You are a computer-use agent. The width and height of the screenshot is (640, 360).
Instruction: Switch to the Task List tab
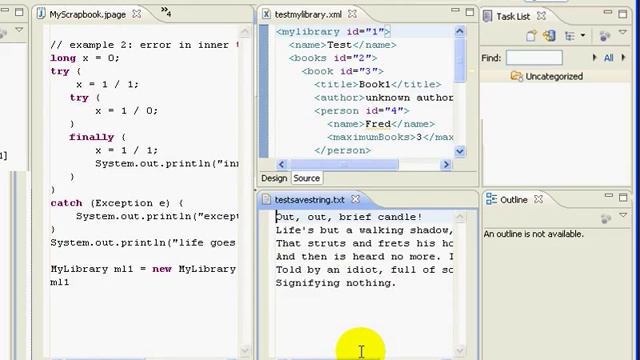coord(513,16)
